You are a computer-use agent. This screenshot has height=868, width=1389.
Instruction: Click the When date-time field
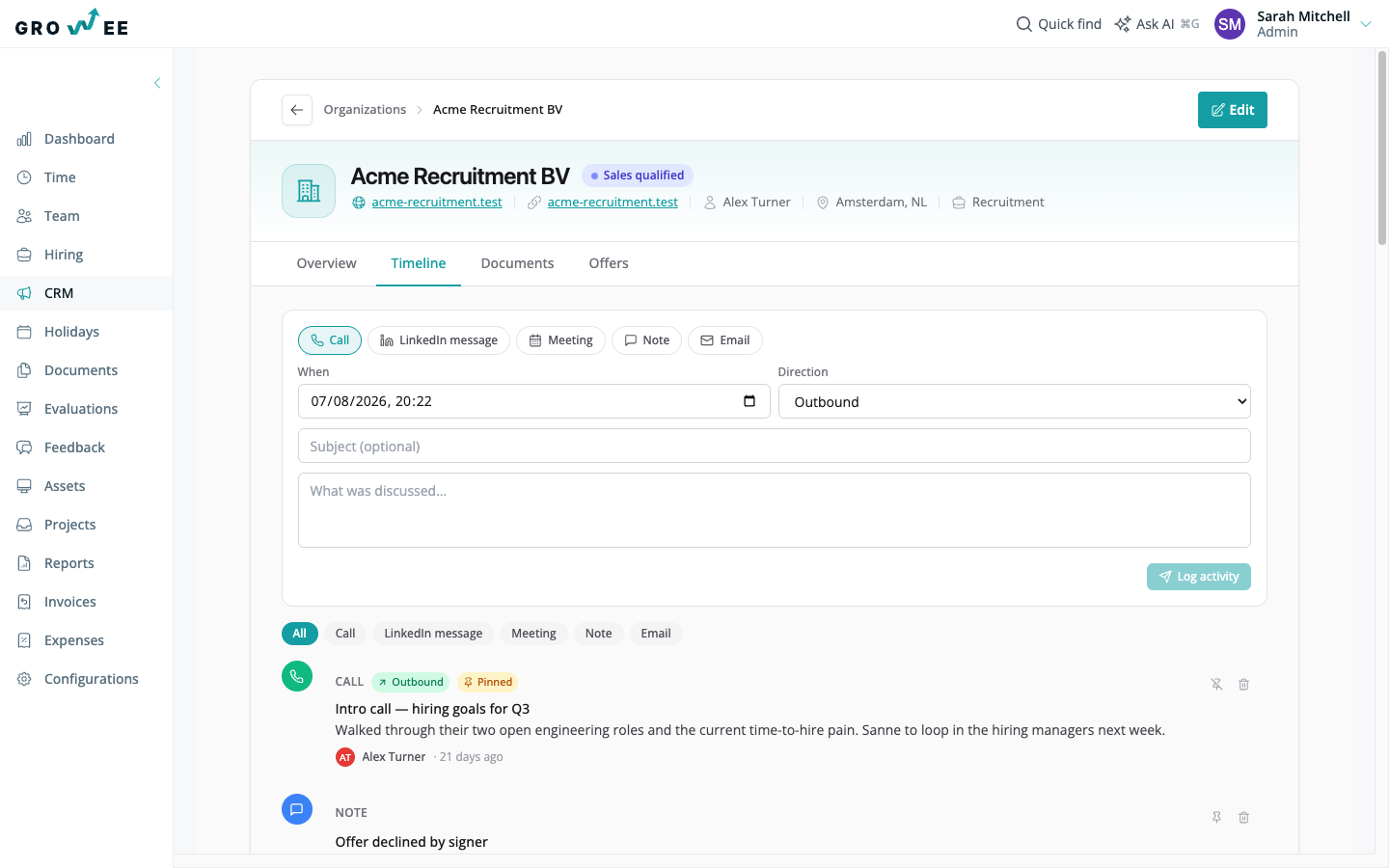tap(533, 401)
